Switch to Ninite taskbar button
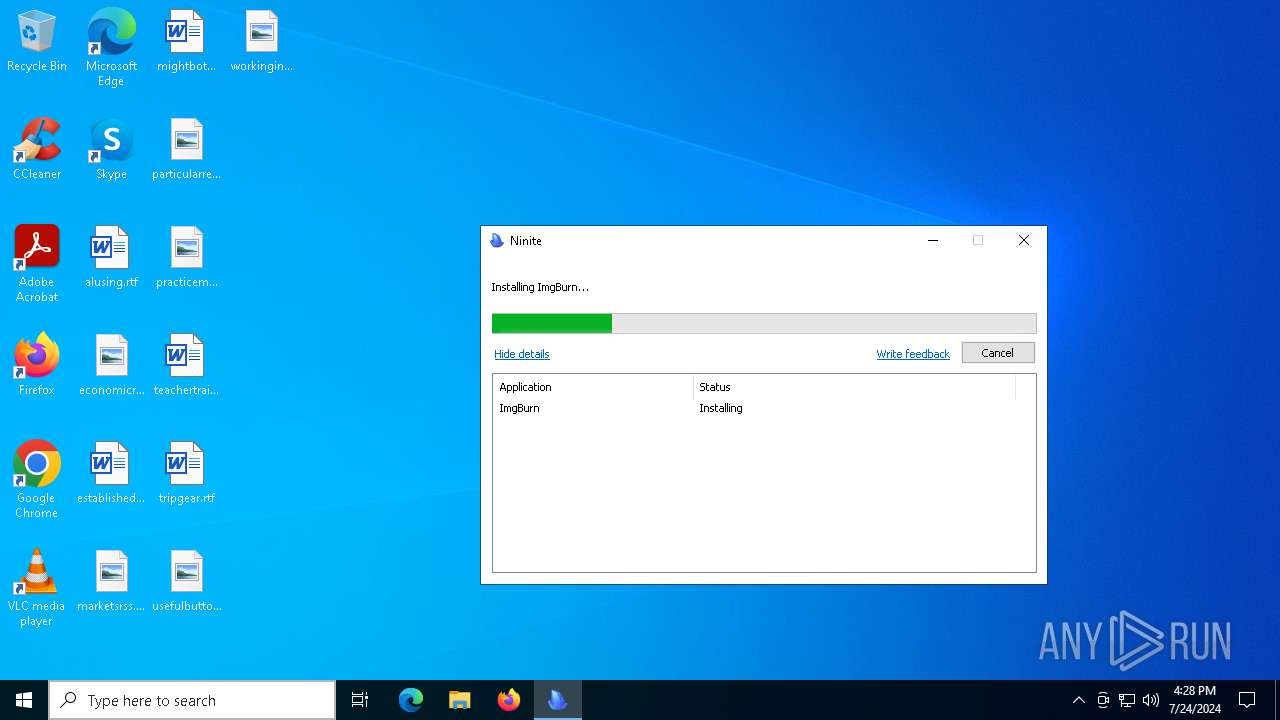This screenshot has height=720, width=1280. 558,700
